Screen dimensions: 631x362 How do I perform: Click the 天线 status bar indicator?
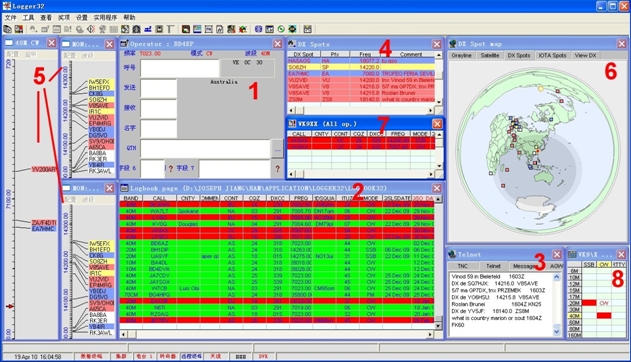215,356
